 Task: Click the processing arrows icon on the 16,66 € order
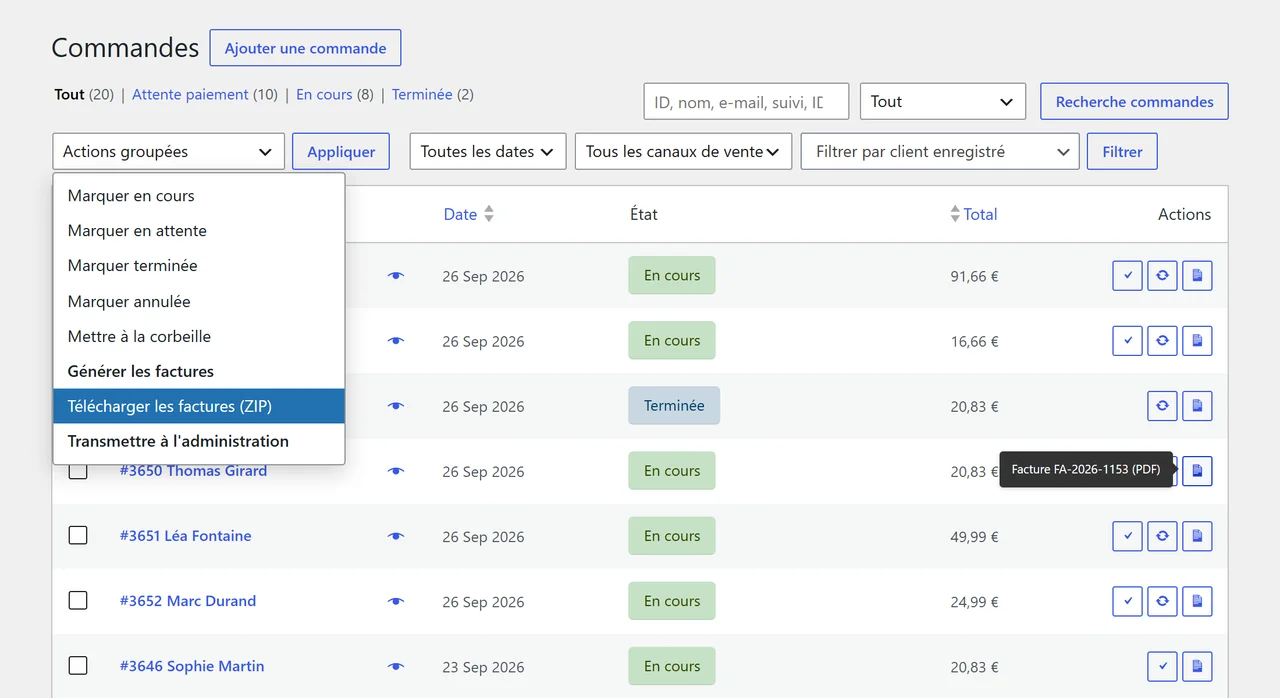point(1162,341)
